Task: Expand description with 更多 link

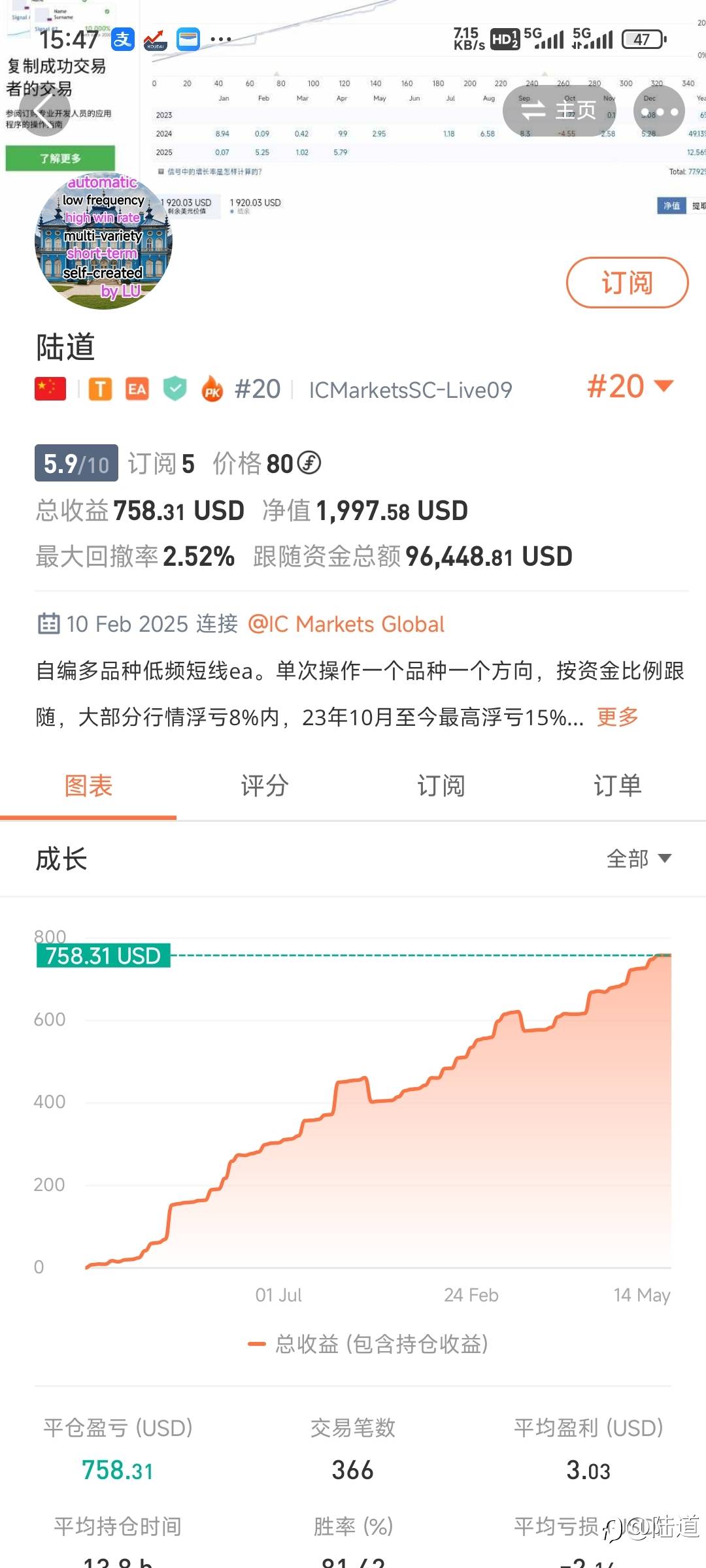Action: click(x=617, y=717)
